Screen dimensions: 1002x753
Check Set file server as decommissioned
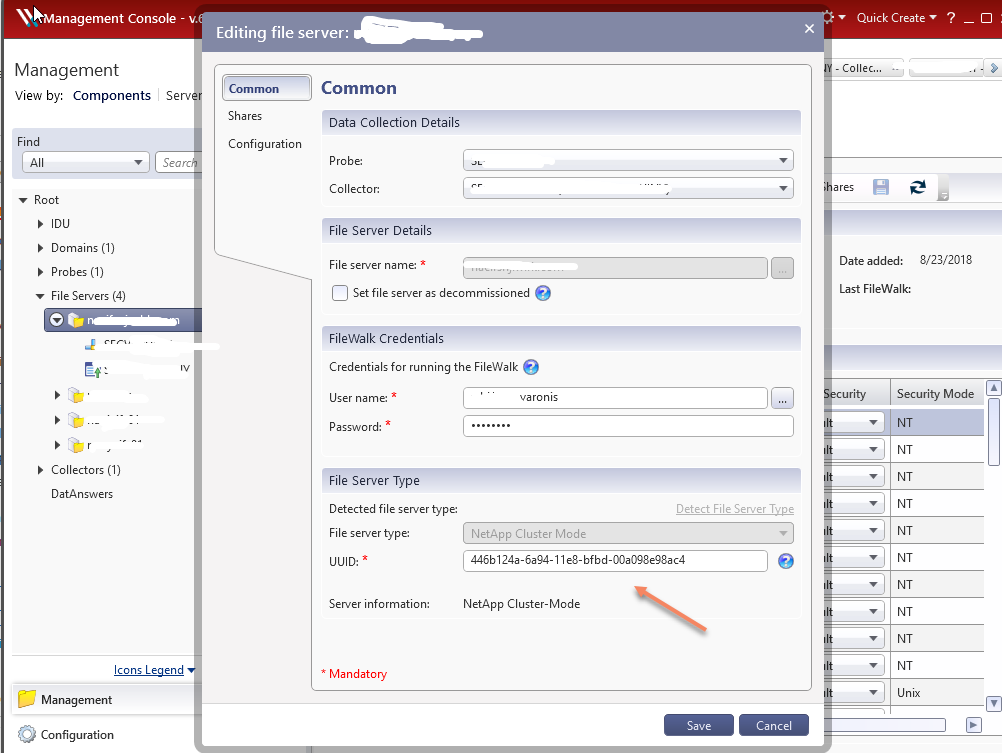340,293
